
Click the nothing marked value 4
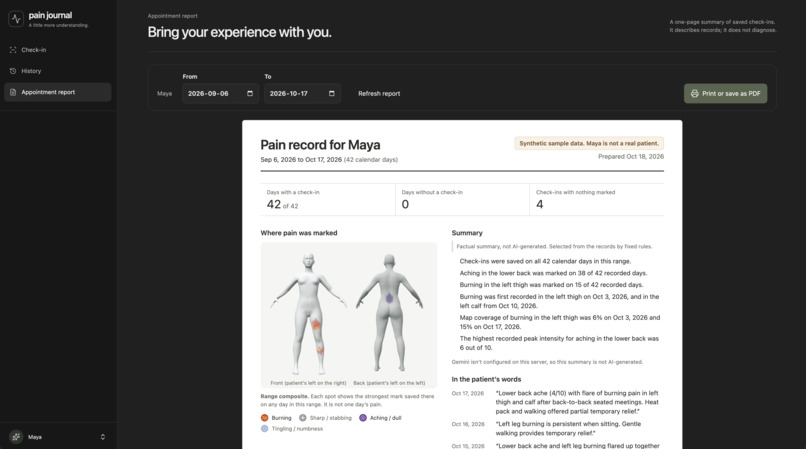tap(540, 204)
